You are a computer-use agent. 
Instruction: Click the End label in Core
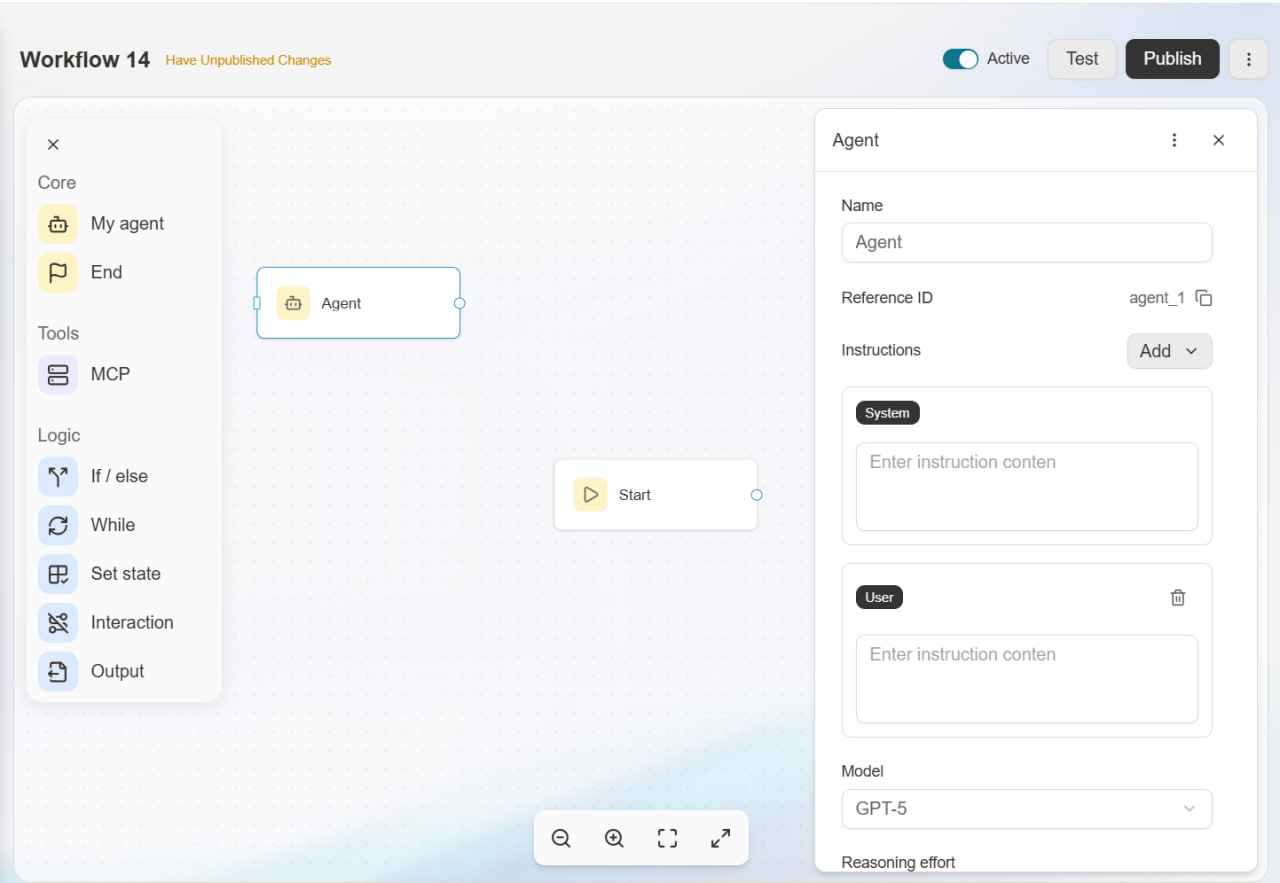pyautogui.click(x=106, y=272)
